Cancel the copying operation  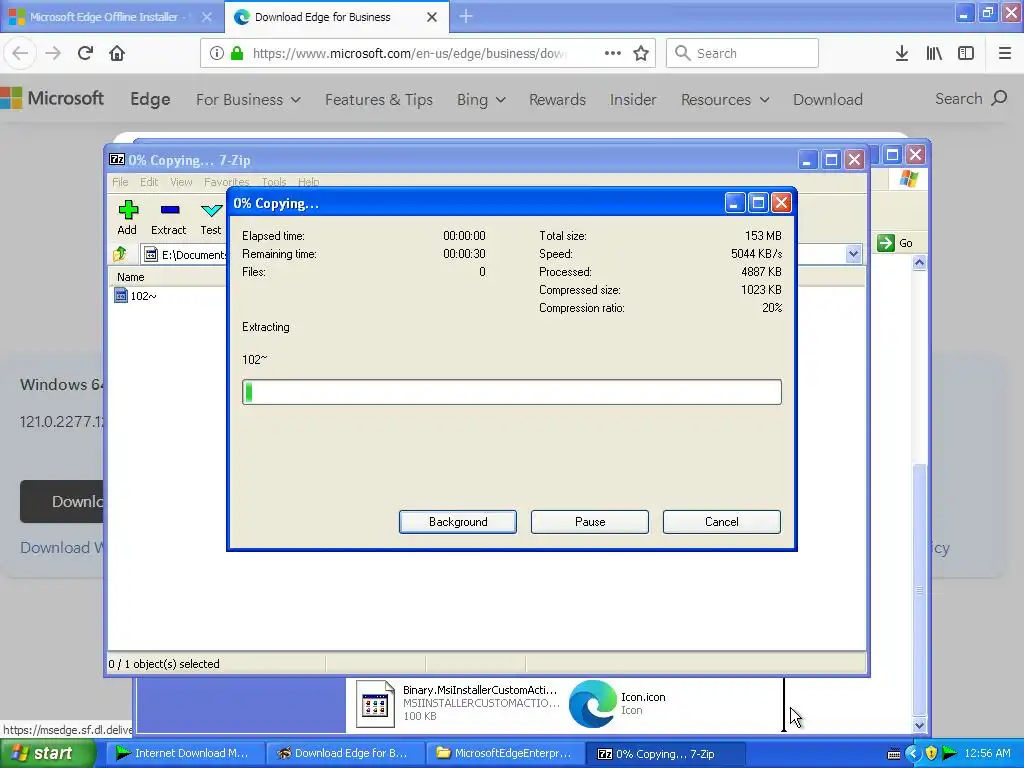(x=722, y=522)
